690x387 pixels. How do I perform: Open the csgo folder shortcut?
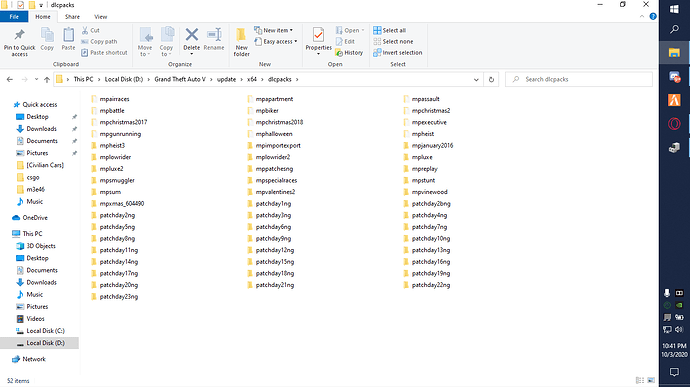(x=33, y=177)
